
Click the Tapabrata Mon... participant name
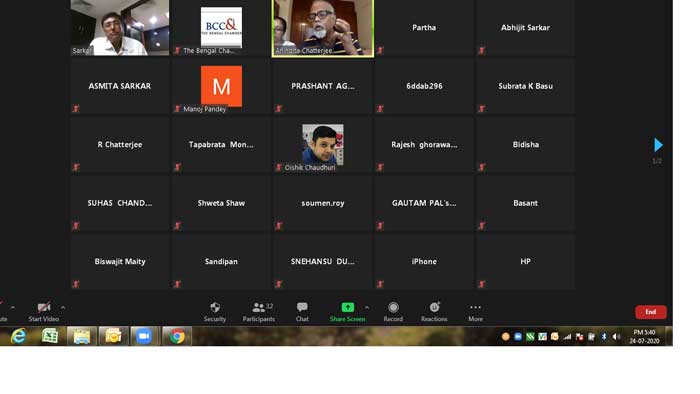tap(221, 145)
